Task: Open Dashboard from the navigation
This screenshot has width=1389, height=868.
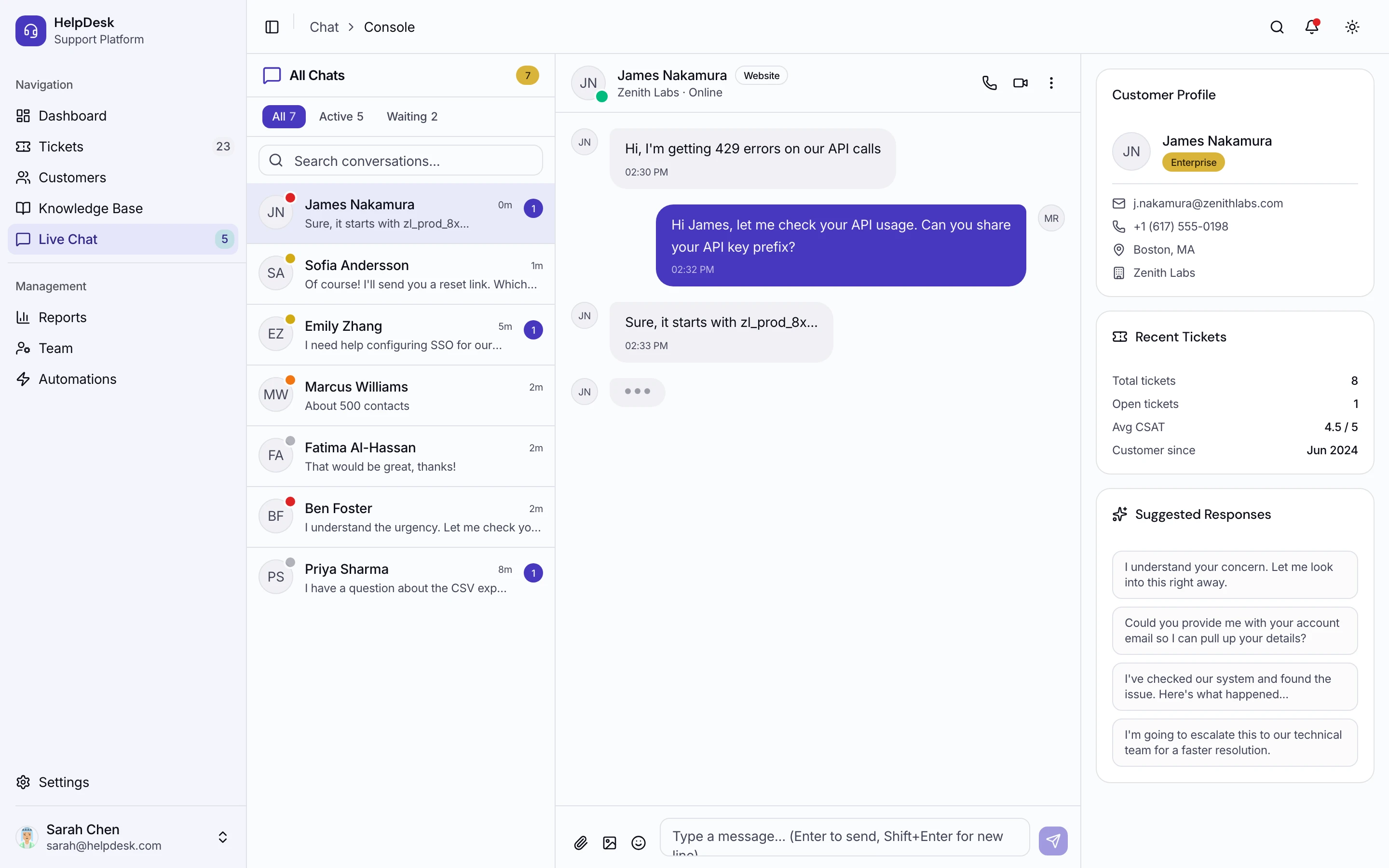Action: click(x=123, y=116)
